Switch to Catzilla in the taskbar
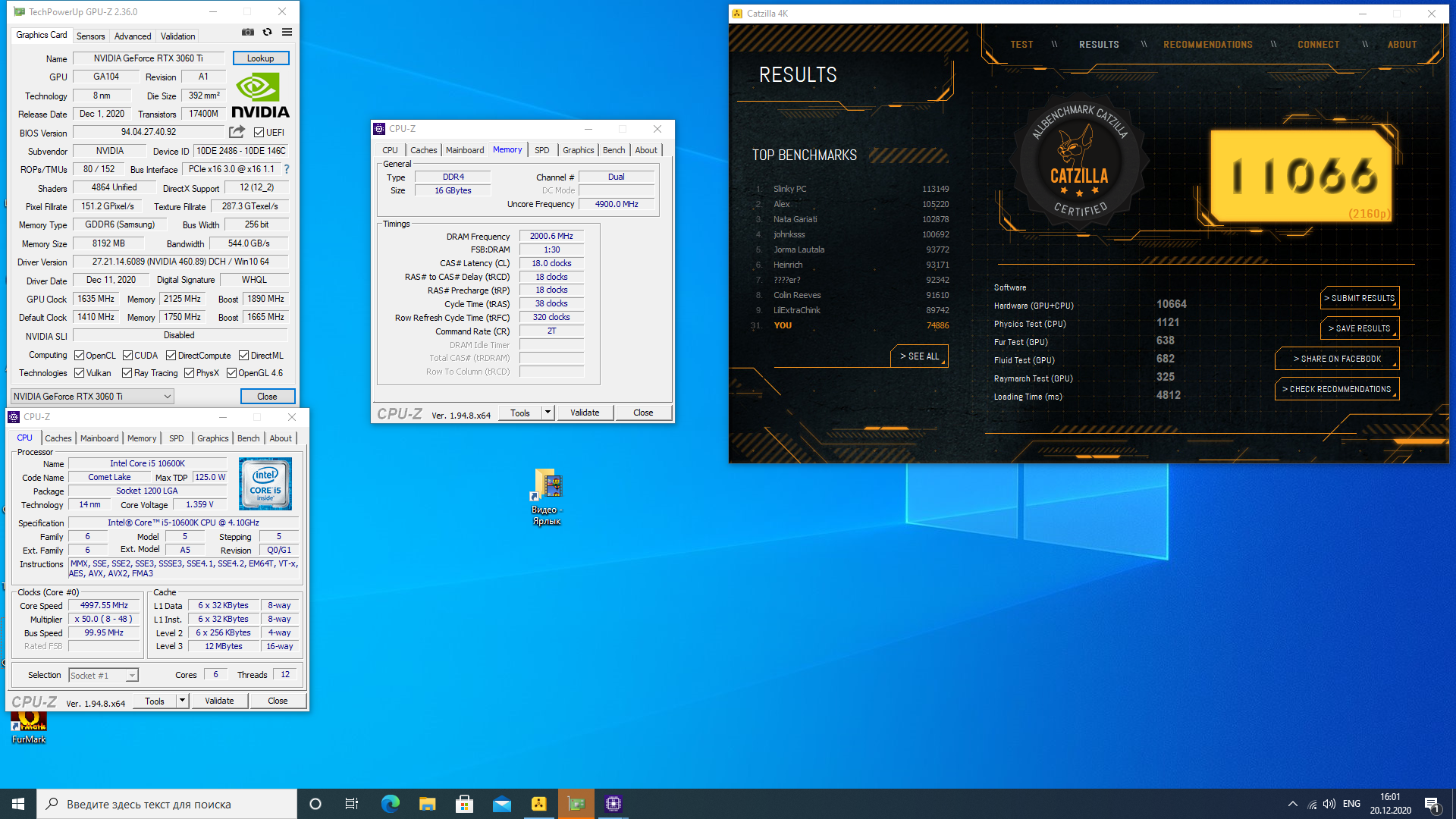Screen dimensions: 1456x819 coord(538,804)
